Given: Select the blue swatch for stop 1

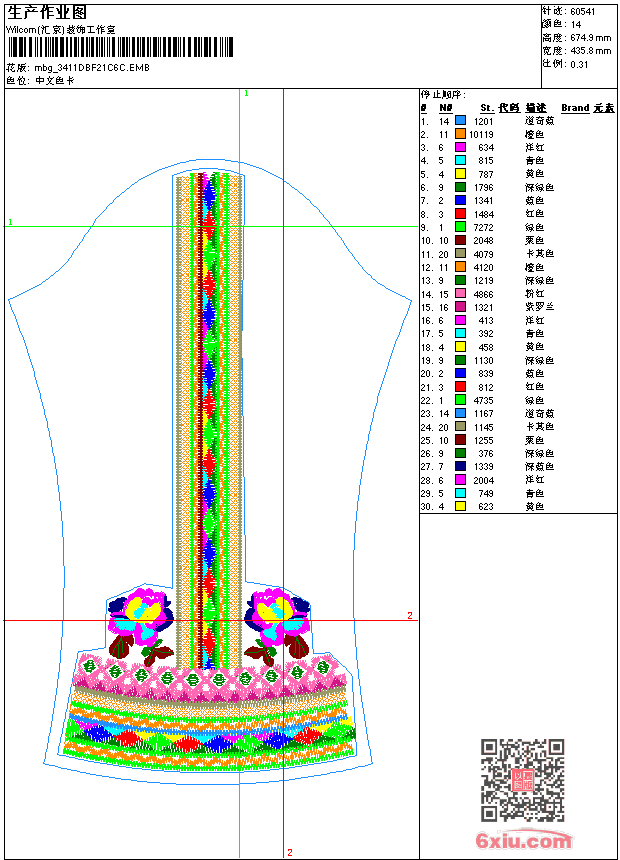Looking at the screenshot, I should point(461,120).
